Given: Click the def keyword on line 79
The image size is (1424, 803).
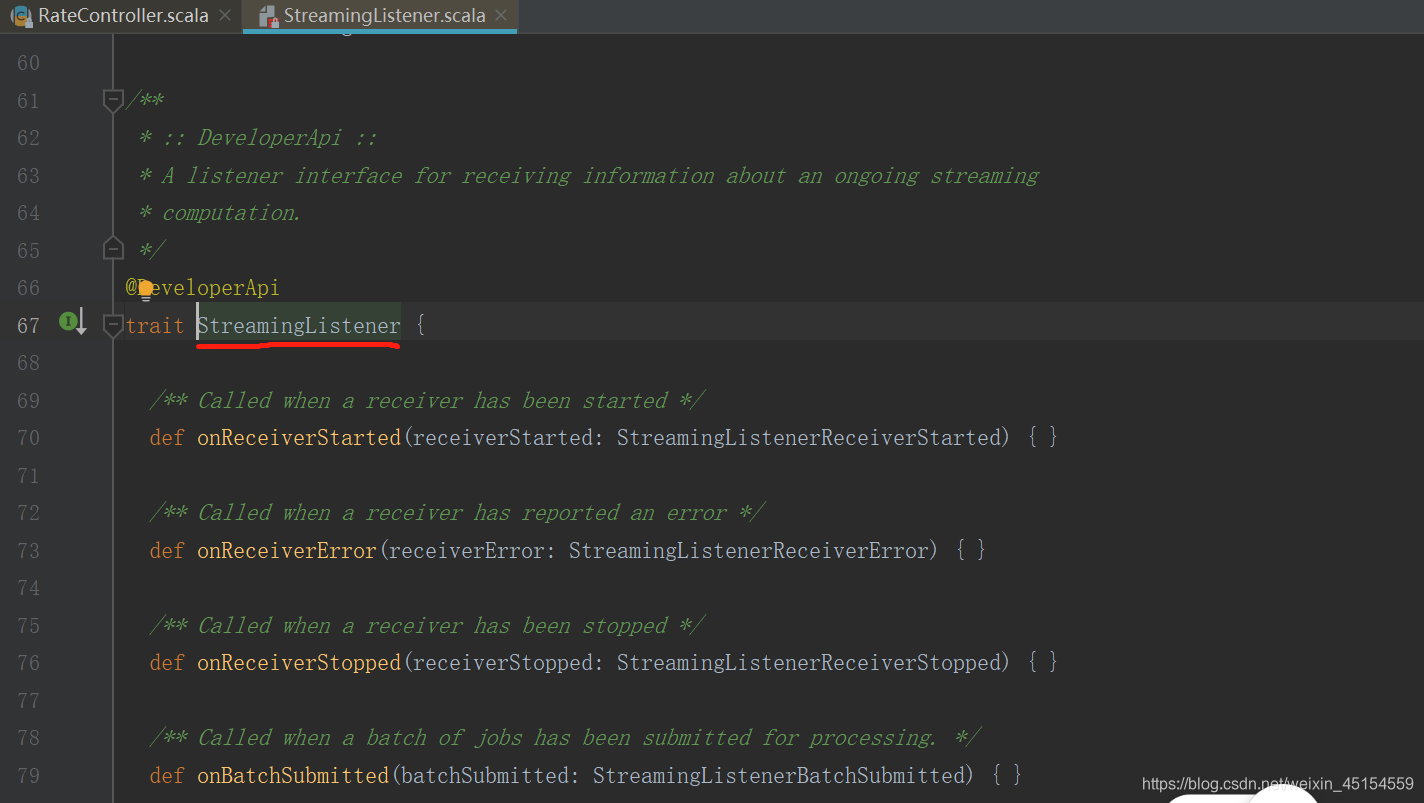Looking at the screenshot, I should [x=167, y=775].
